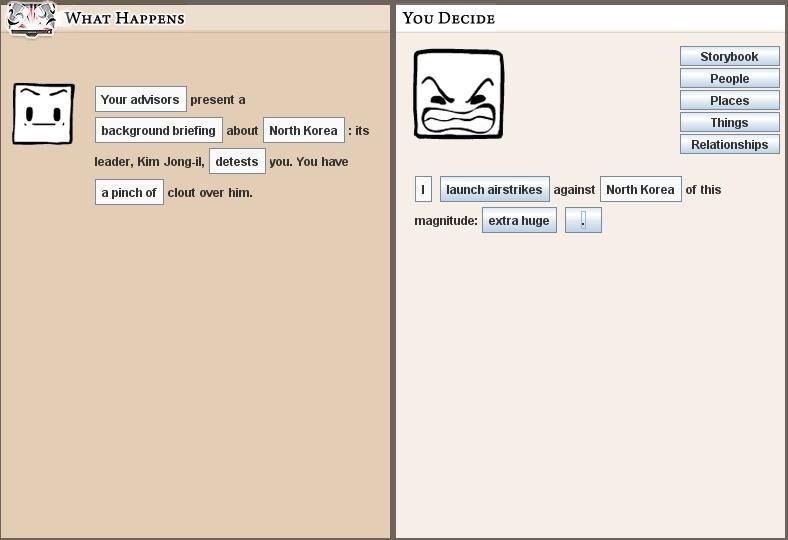Click the 'background briefing' word box
Viewport: 788px width, 540px height.
(x=158, y=131)
